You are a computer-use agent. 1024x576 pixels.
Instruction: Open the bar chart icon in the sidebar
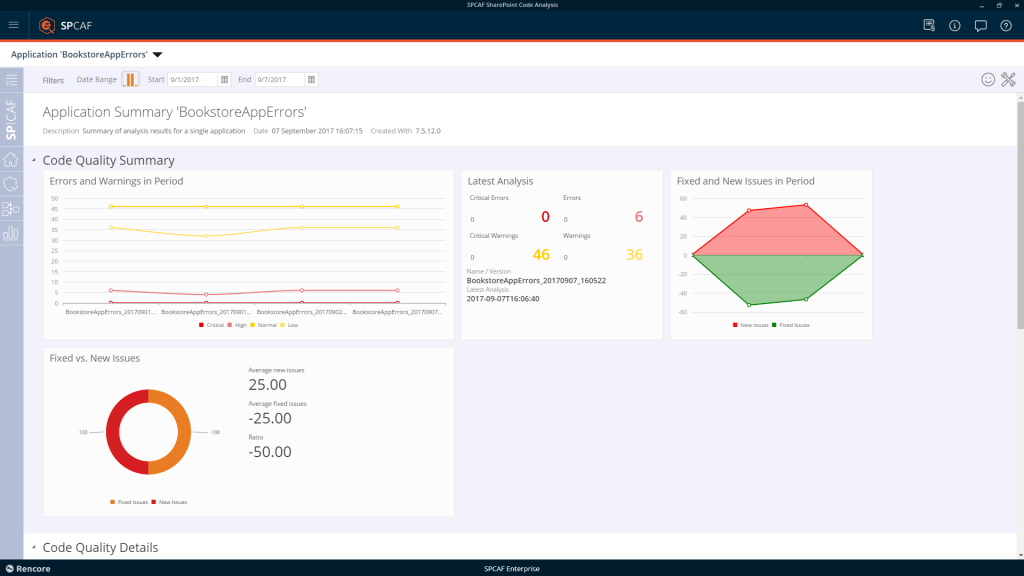click(11, 233)
